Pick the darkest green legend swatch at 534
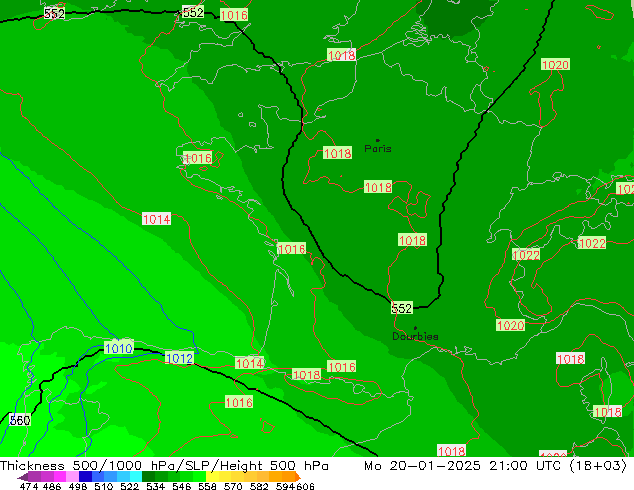The height and width of the screenshot is (490, 634). pyautogui.click(x=148, y=476)
